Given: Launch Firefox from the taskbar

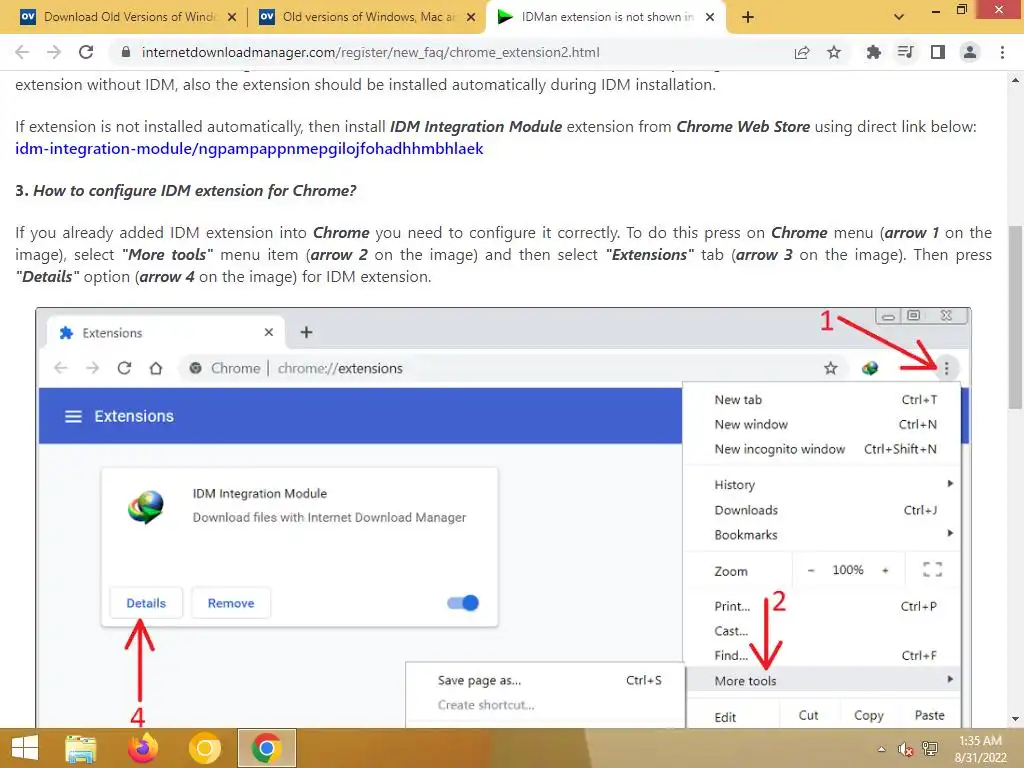Looking at the screenshot, I should [143, 748].
